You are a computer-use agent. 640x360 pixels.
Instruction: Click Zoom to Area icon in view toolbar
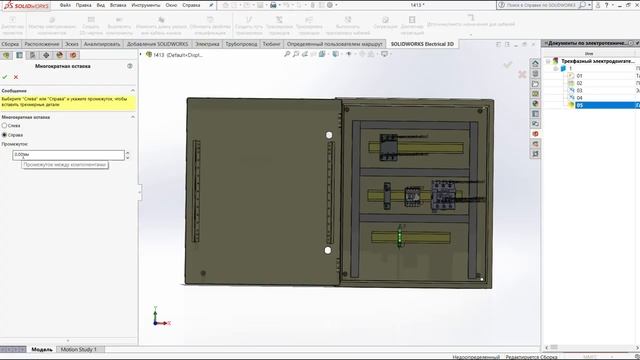click(x=296, y=54)
